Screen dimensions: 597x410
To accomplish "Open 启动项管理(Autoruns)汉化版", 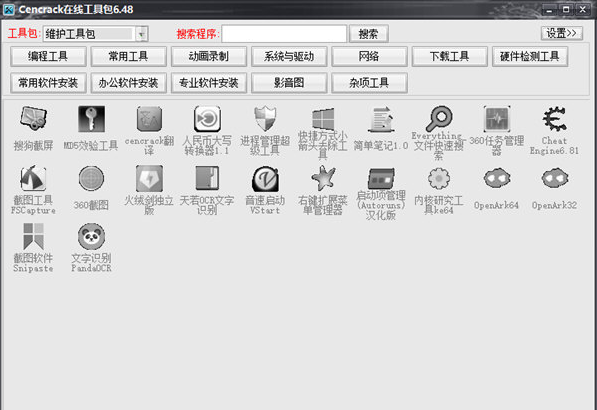I will click(381, 179).
